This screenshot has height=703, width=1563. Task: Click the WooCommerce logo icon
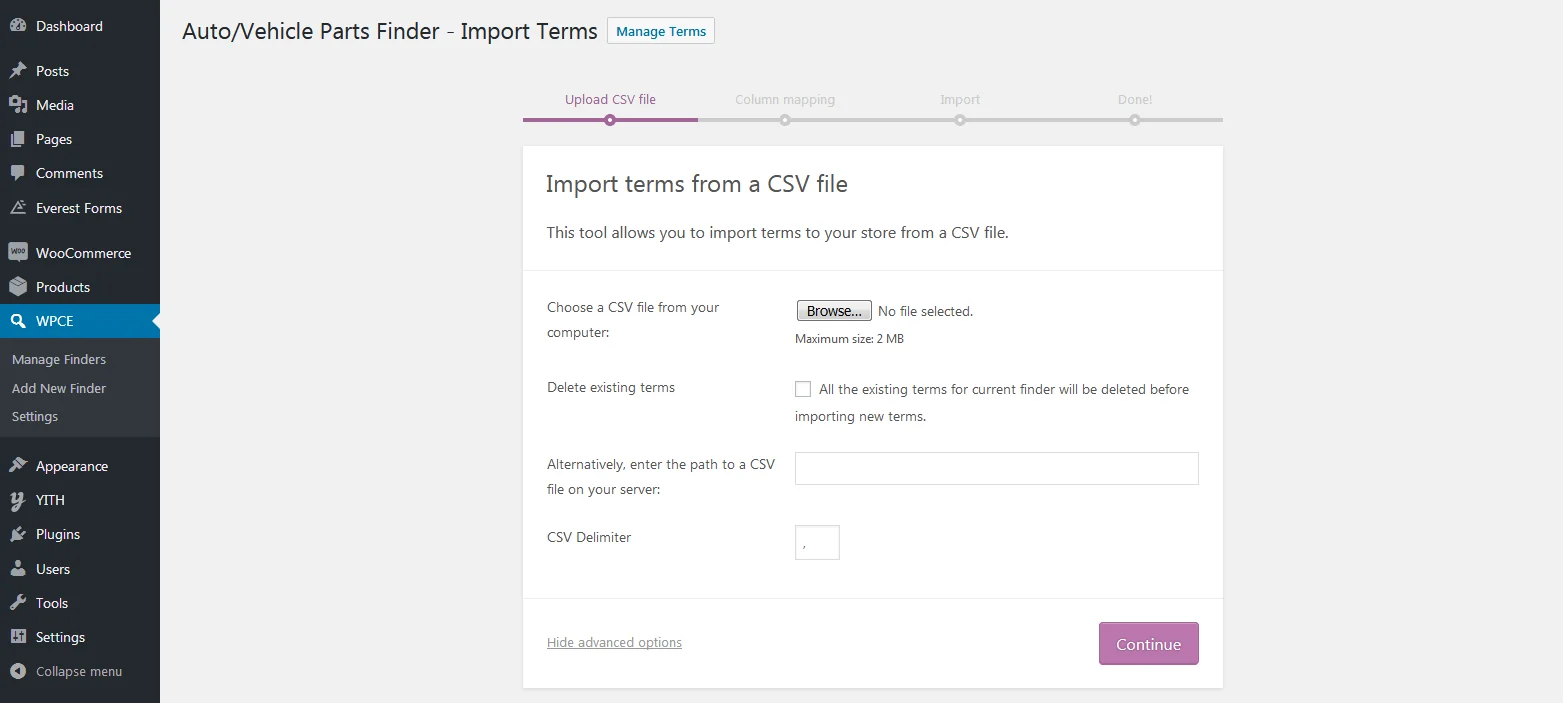(18, 253)
